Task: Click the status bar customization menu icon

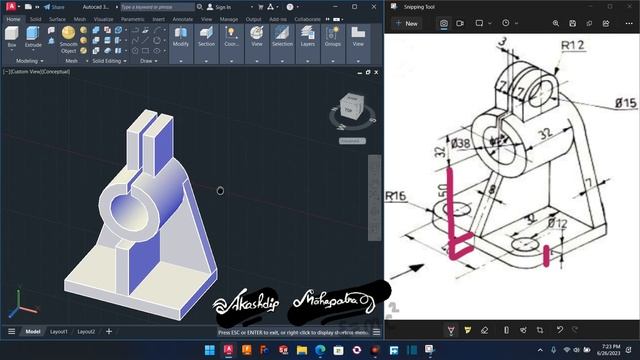Action: pyautogui.click(x=376, y=332)
